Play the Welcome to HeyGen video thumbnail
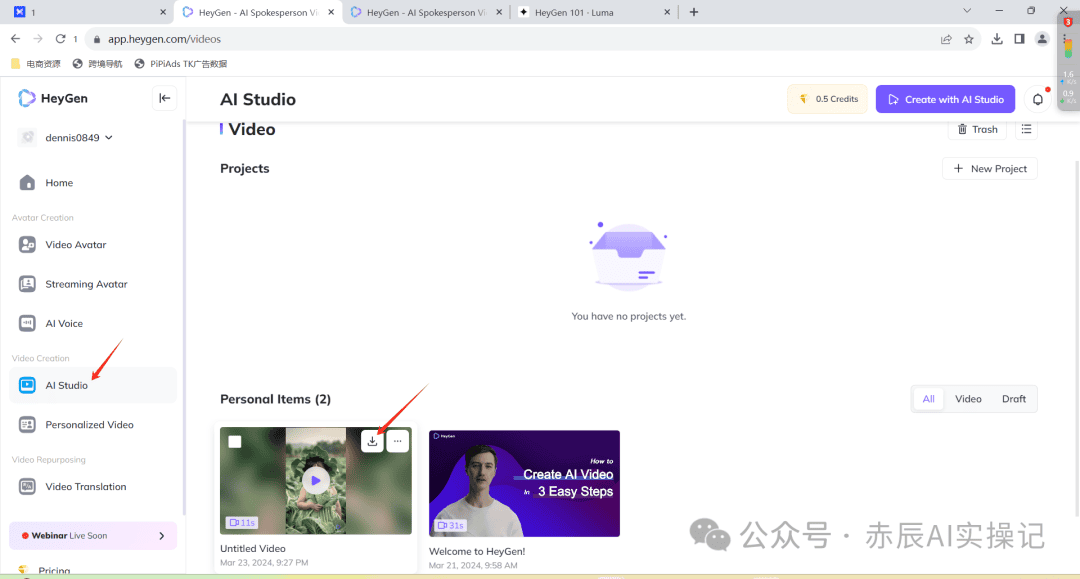The image size is (1080, 579). 524,483
